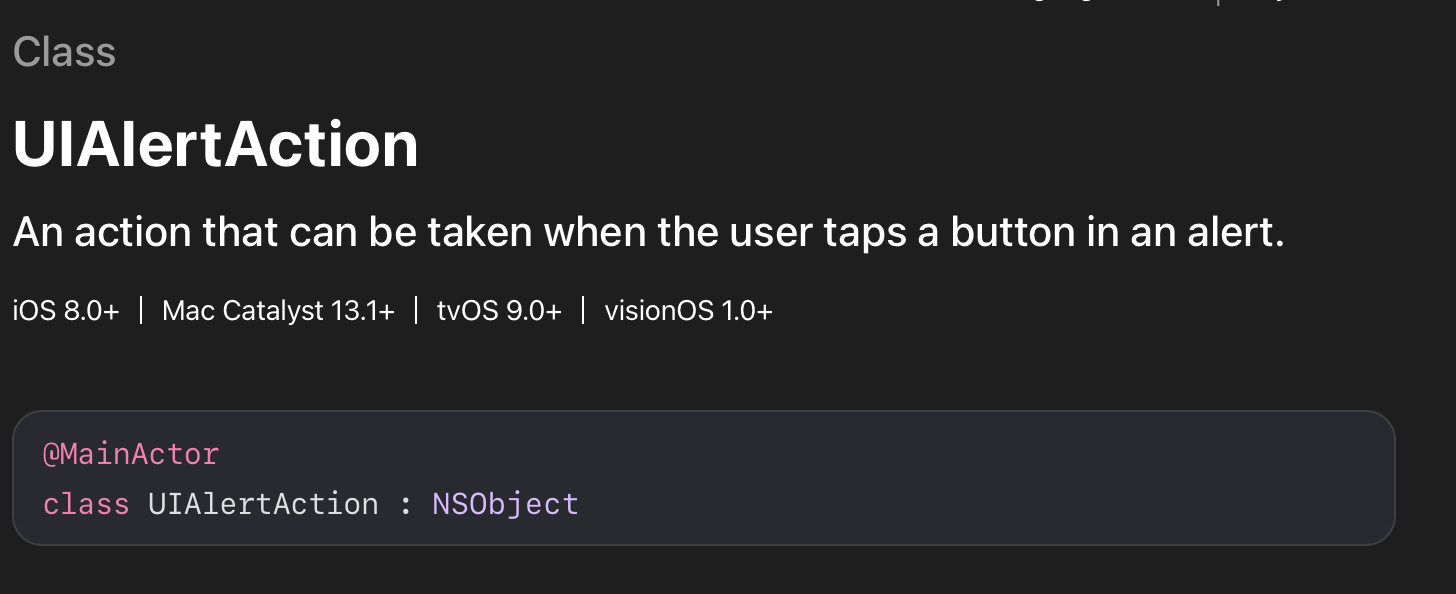Open the NSObject superclass link

click(x=505, y=503)
